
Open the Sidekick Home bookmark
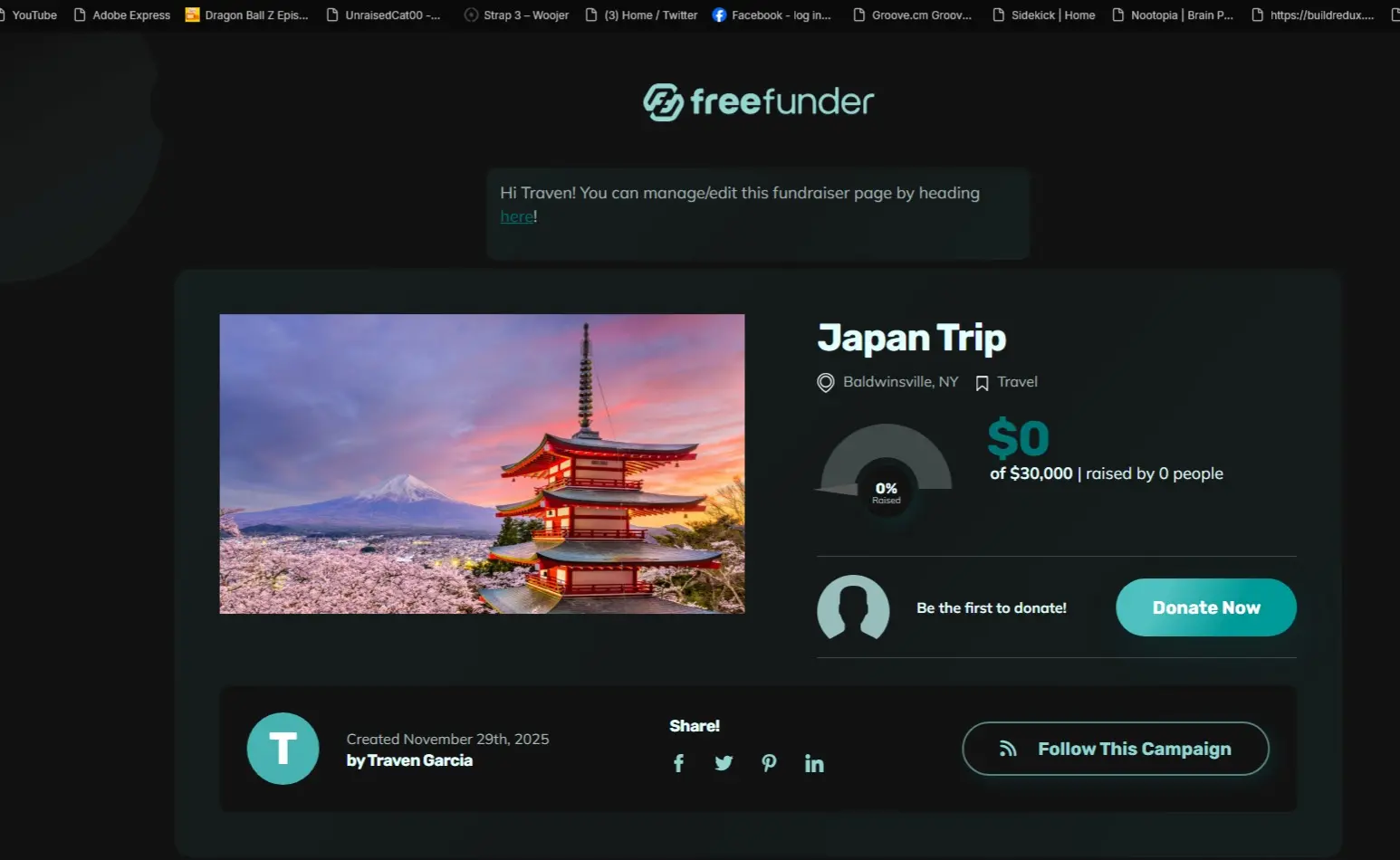[1044, 15]
